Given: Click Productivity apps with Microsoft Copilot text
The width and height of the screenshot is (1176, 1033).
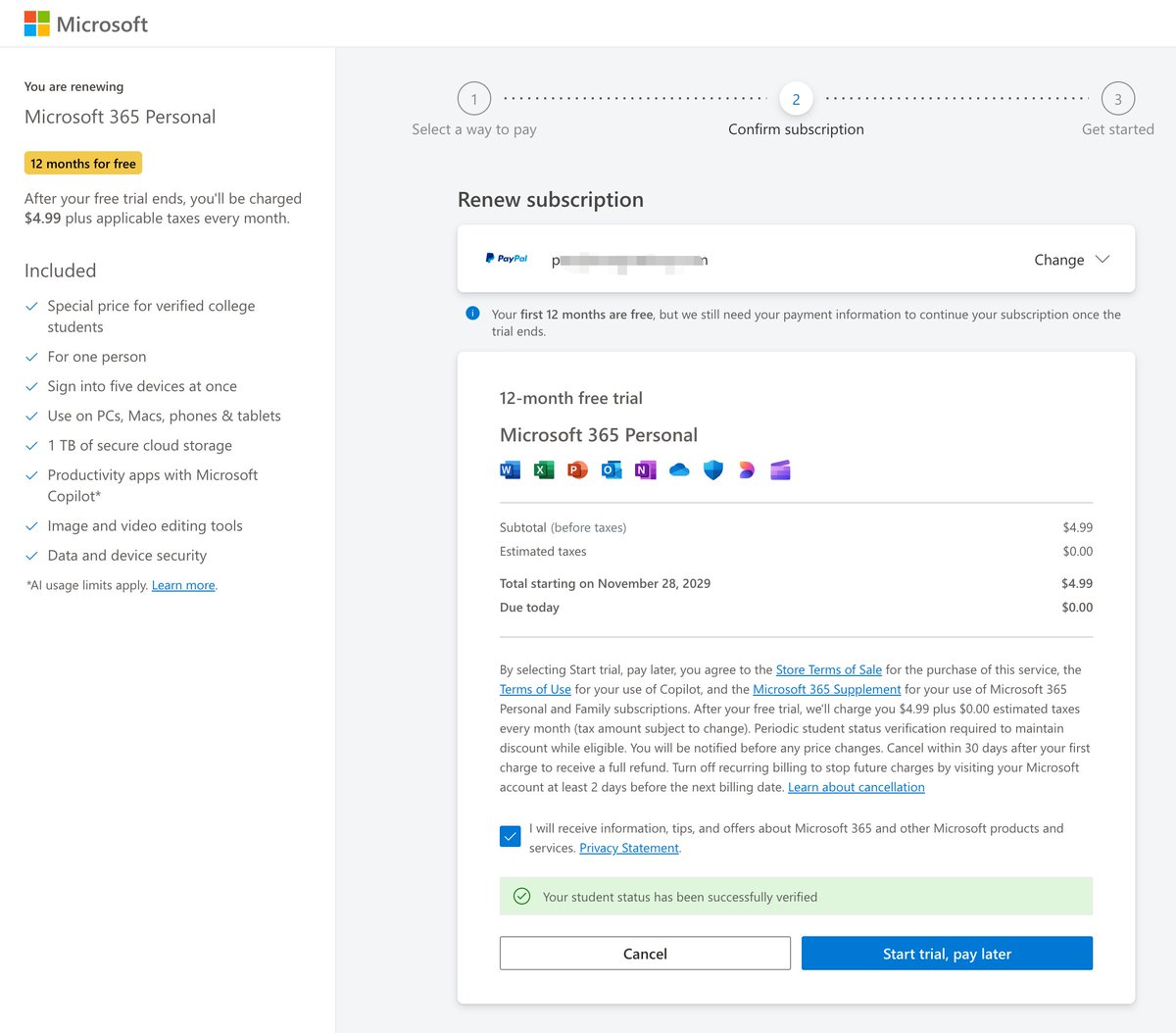Looking at the screenshot, I should pos(153,485).
